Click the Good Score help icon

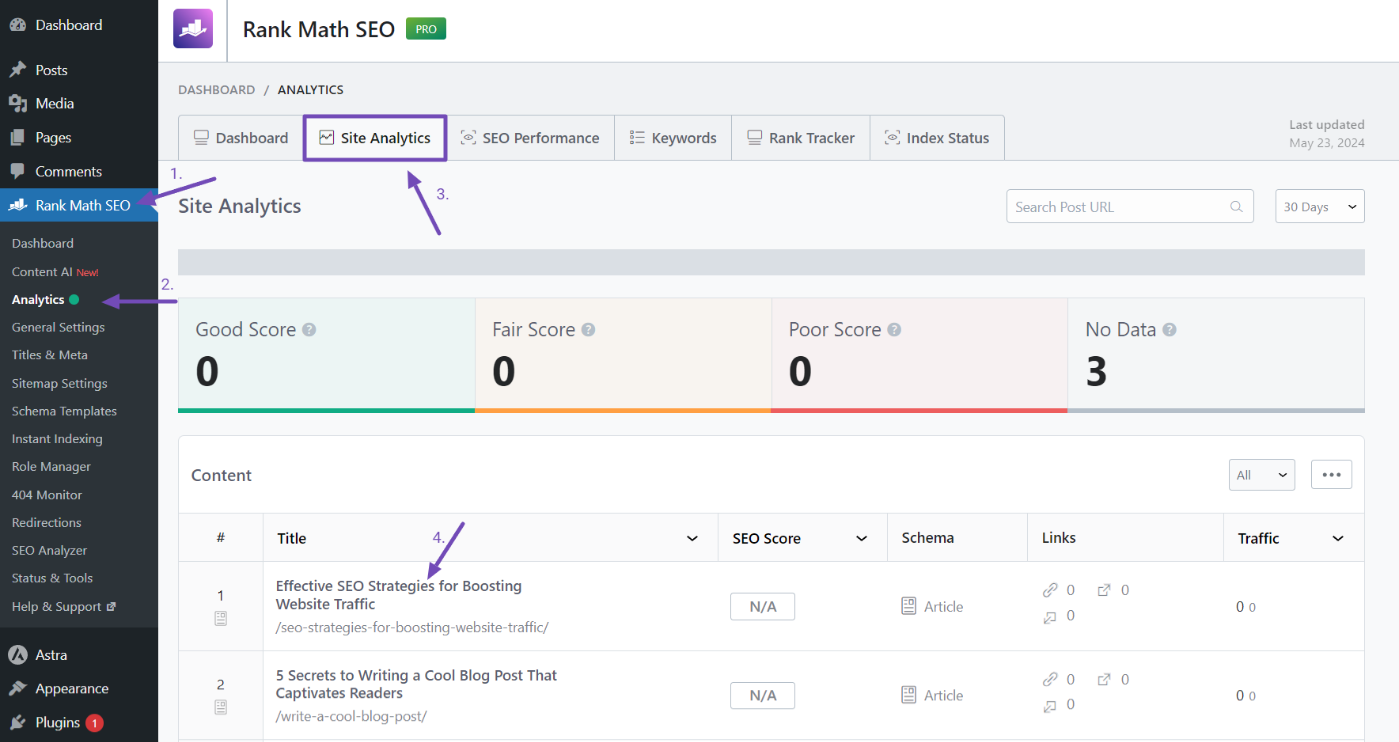pos(309,329)
